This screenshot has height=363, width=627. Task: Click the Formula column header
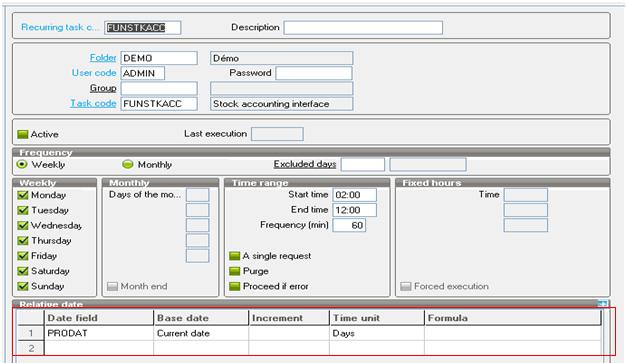click(513, 318)
